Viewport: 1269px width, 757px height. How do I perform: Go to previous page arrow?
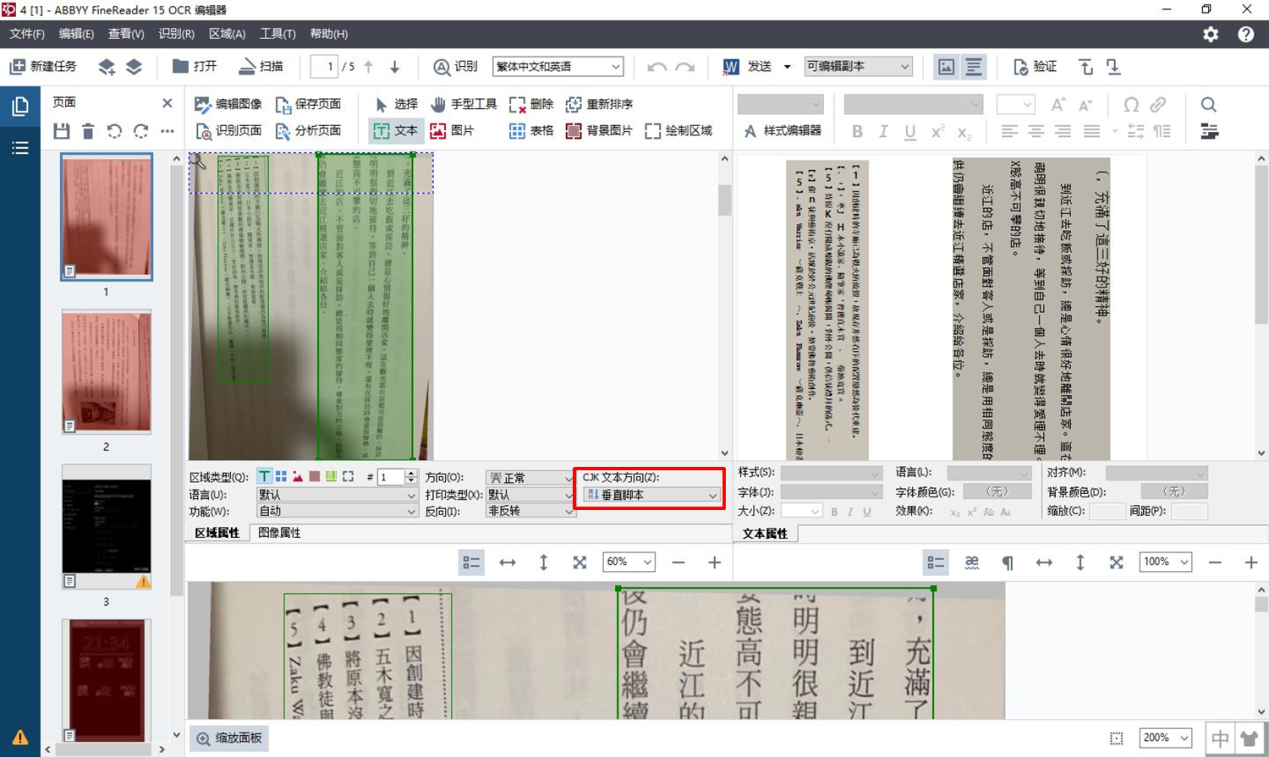click(369, 67)
